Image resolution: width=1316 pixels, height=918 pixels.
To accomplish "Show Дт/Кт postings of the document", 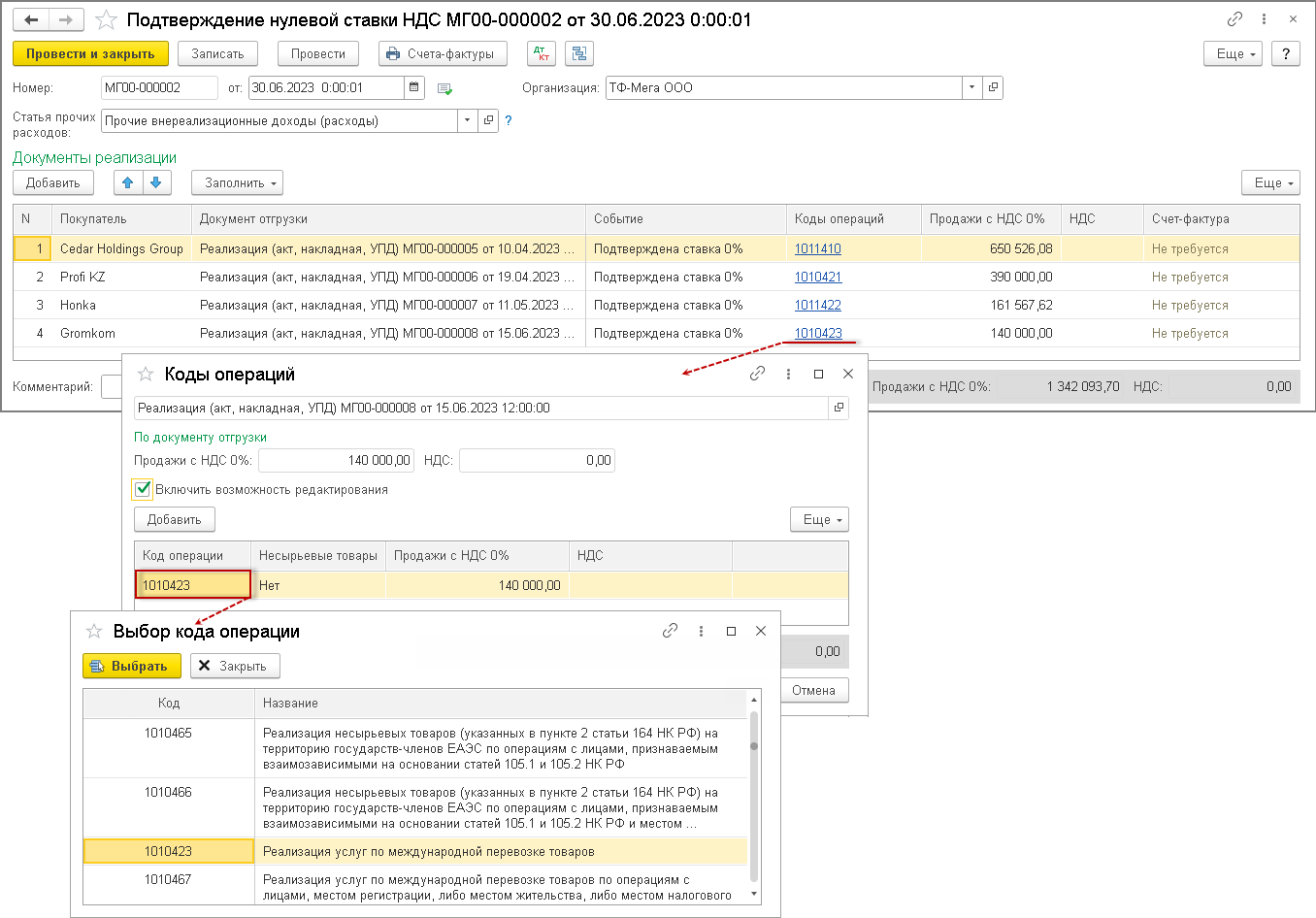I will [542, 53].
